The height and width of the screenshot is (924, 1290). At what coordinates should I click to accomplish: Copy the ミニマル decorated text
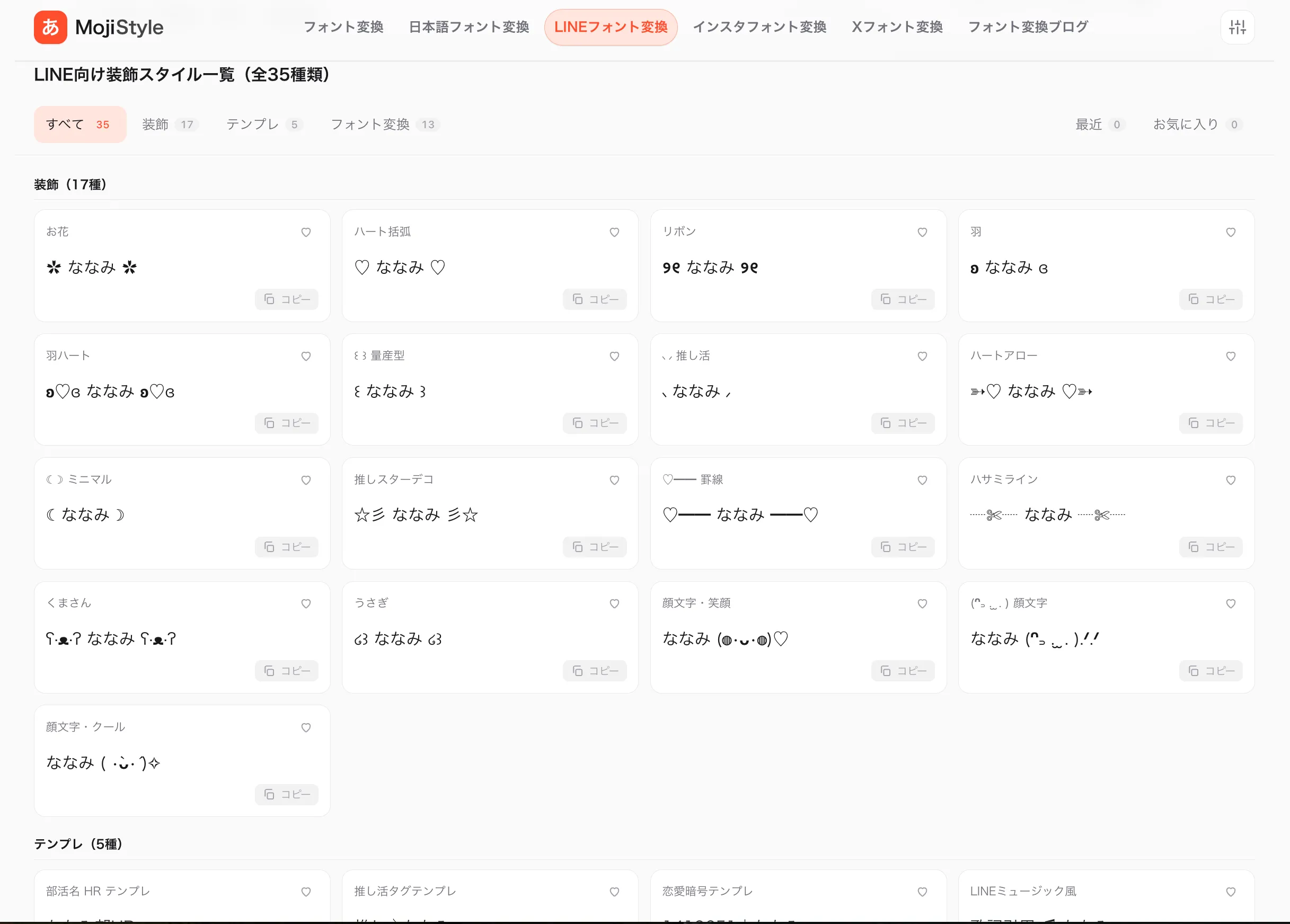pyautogui.click(x=287, y=547)
